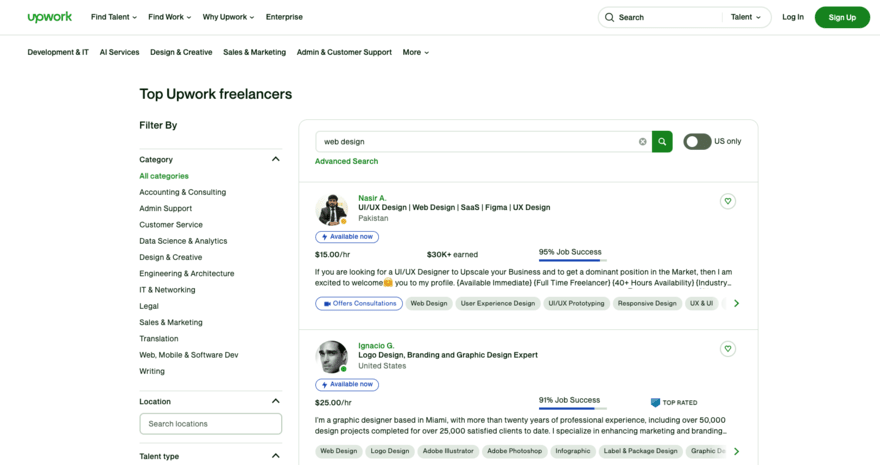Open the Design & Creative navigation item
The width and height of the screenshot is (880, 465).
point(181,52)
